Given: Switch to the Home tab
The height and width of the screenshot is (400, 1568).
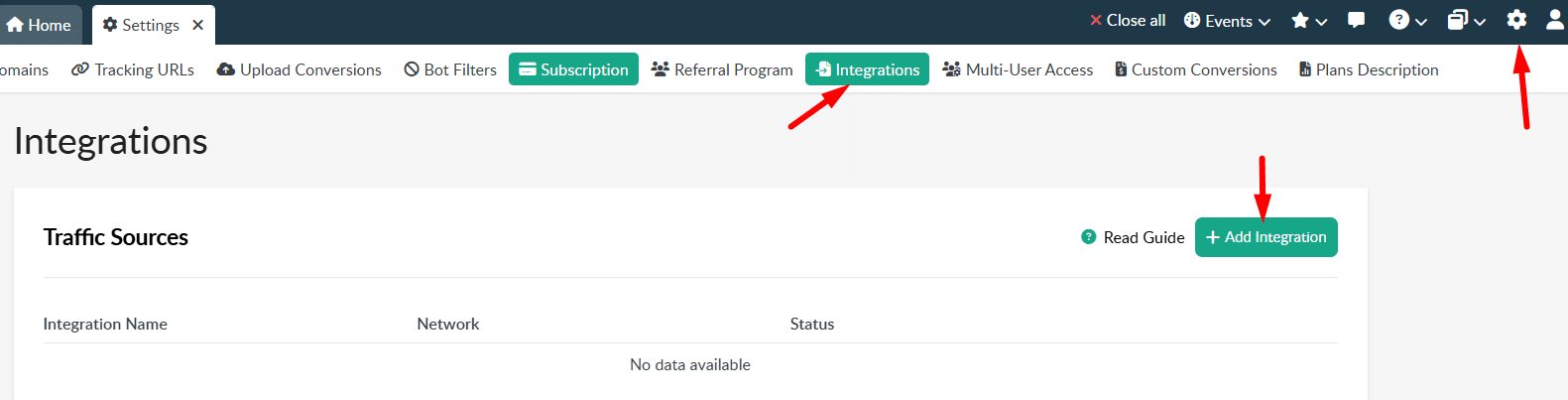Looking at the screenshot, I should pos(40,25).
